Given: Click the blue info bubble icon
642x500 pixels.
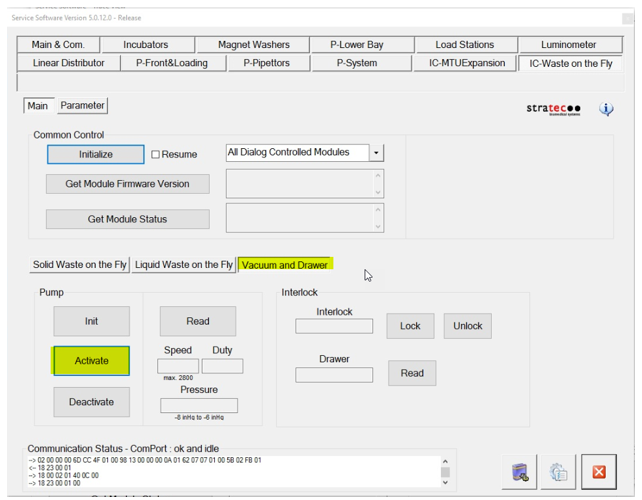Looking at the screenshot, I should click(606, 109).
